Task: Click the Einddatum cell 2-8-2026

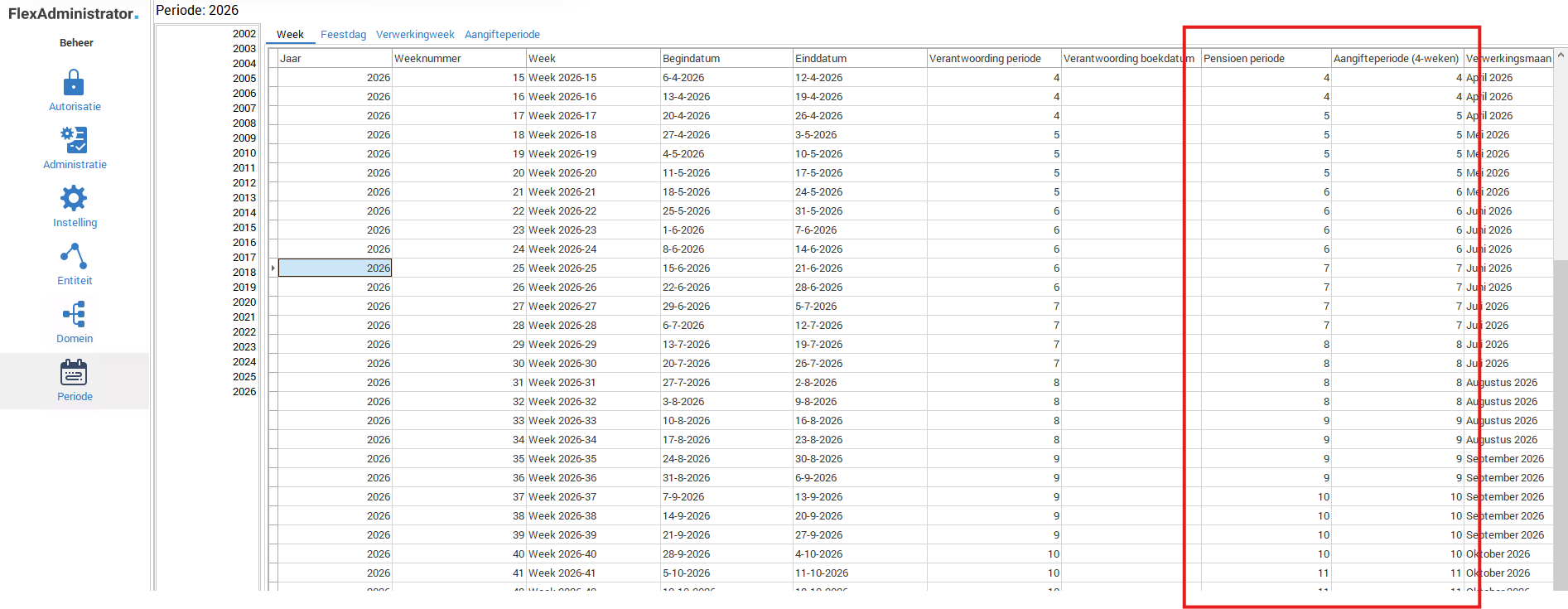Action: tap(860, 382)
